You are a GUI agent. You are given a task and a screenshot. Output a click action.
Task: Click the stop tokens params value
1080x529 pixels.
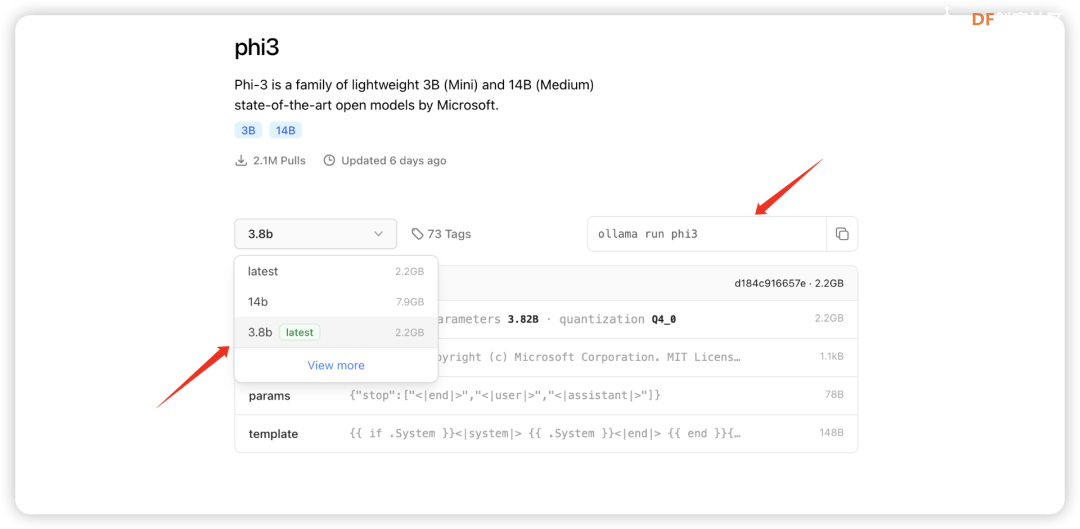coord(506,395)
